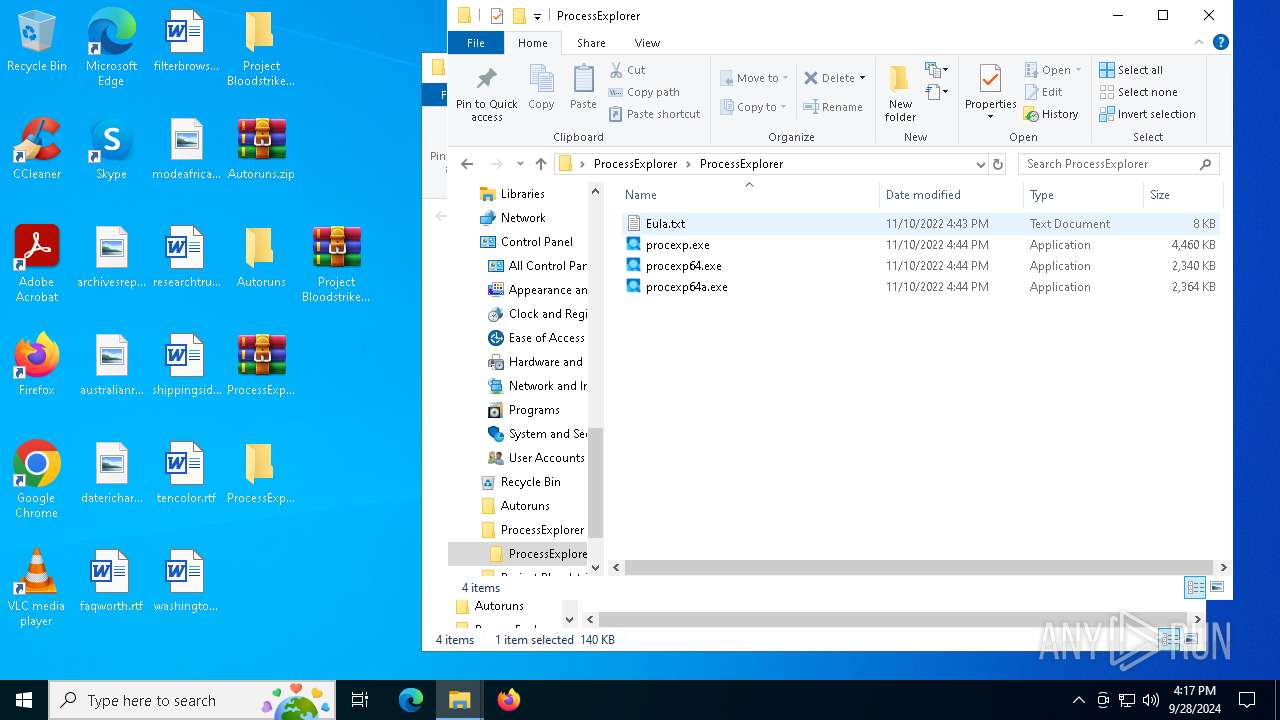Click Select none in ribbon
Image resolution: width=1280 pixels, height=720 pixels.
(1138, 92)
